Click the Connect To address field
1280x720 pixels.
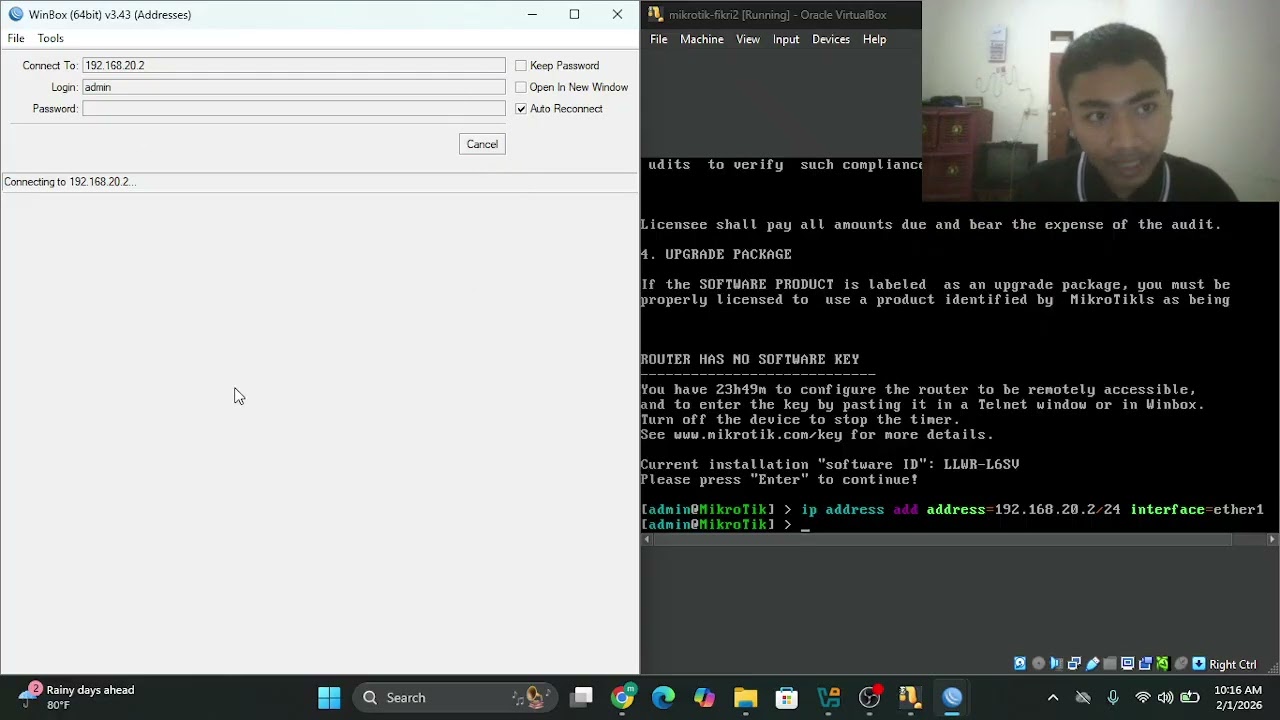pos(294,65)
